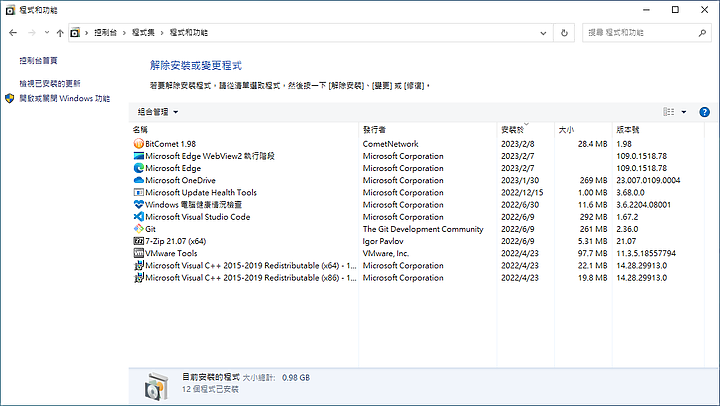Click the refresh button in the address bar

[564, 33]
